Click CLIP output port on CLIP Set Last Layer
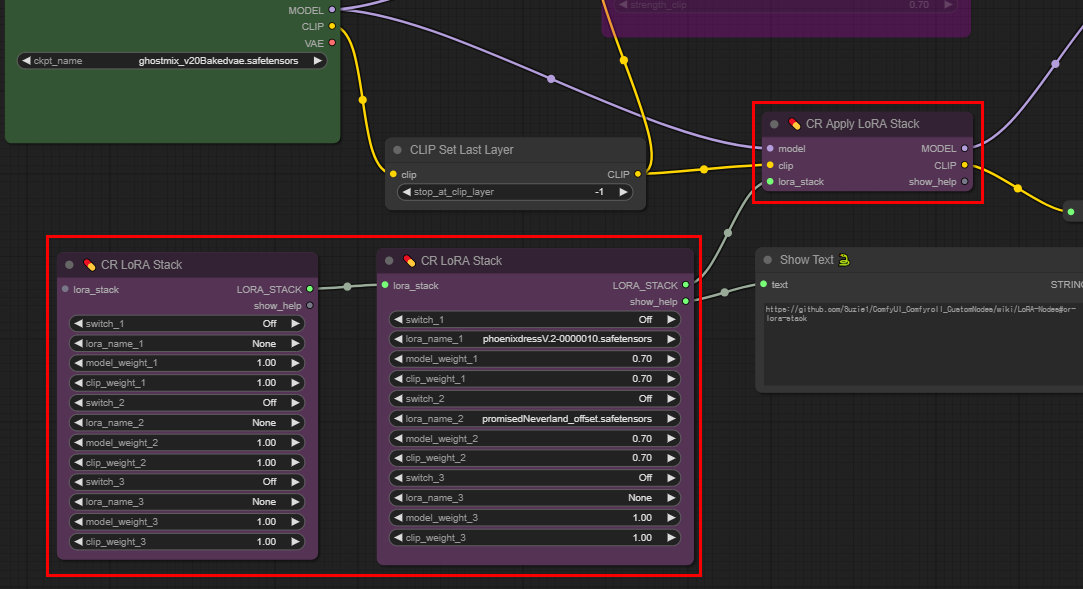The image size is (1083, 589). (x=638, y=174)
